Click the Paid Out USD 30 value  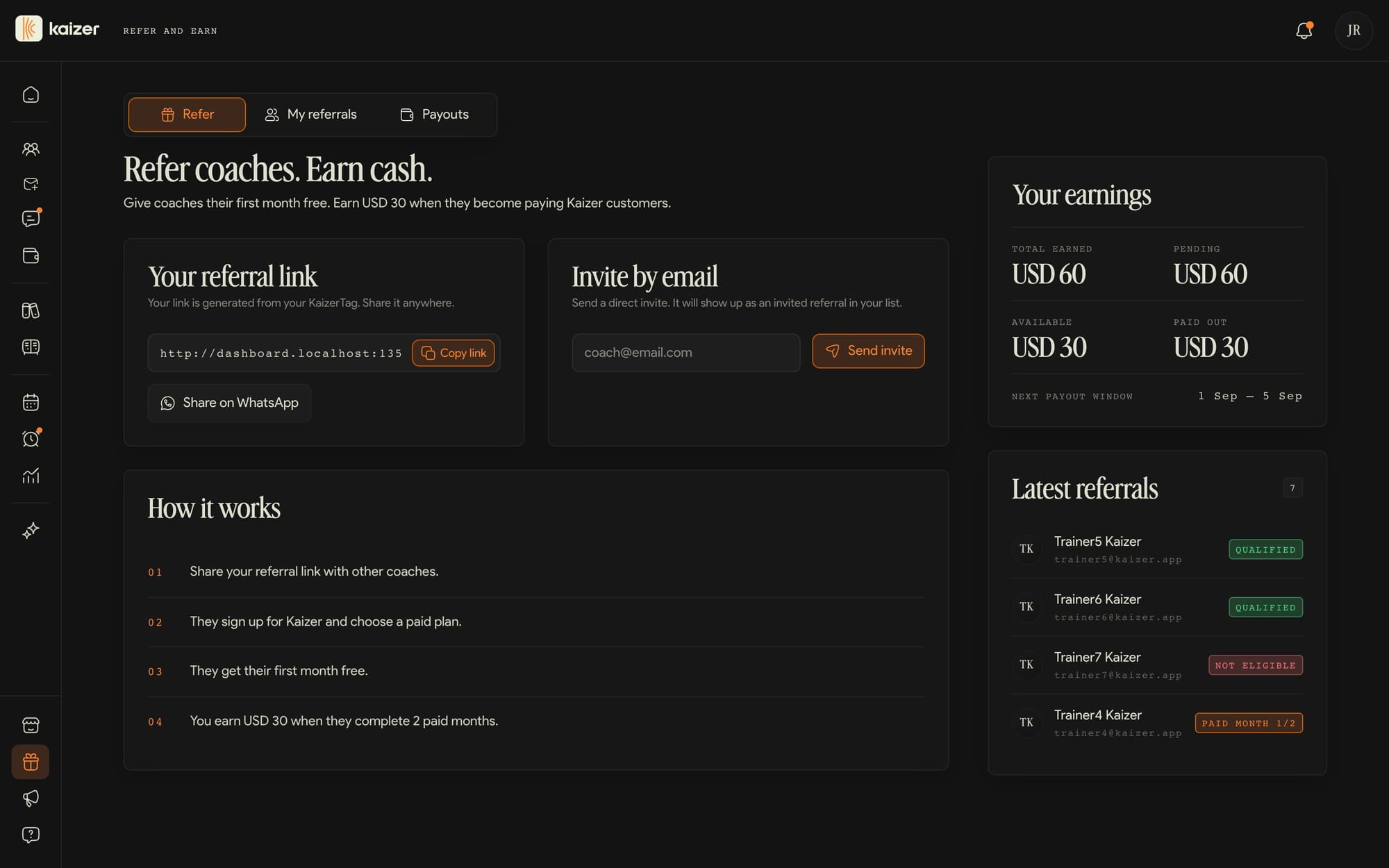1211,347
